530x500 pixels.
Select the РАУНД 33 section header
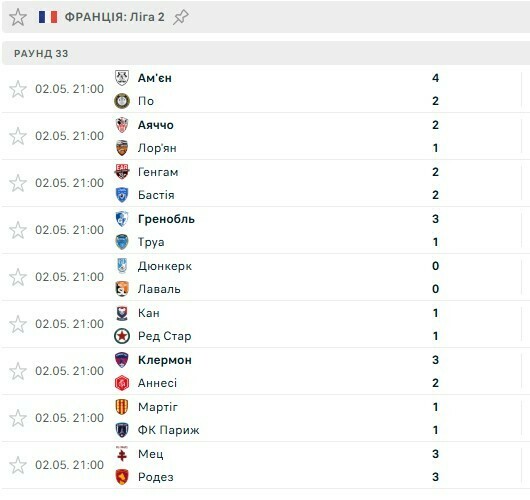click(41, 53)
